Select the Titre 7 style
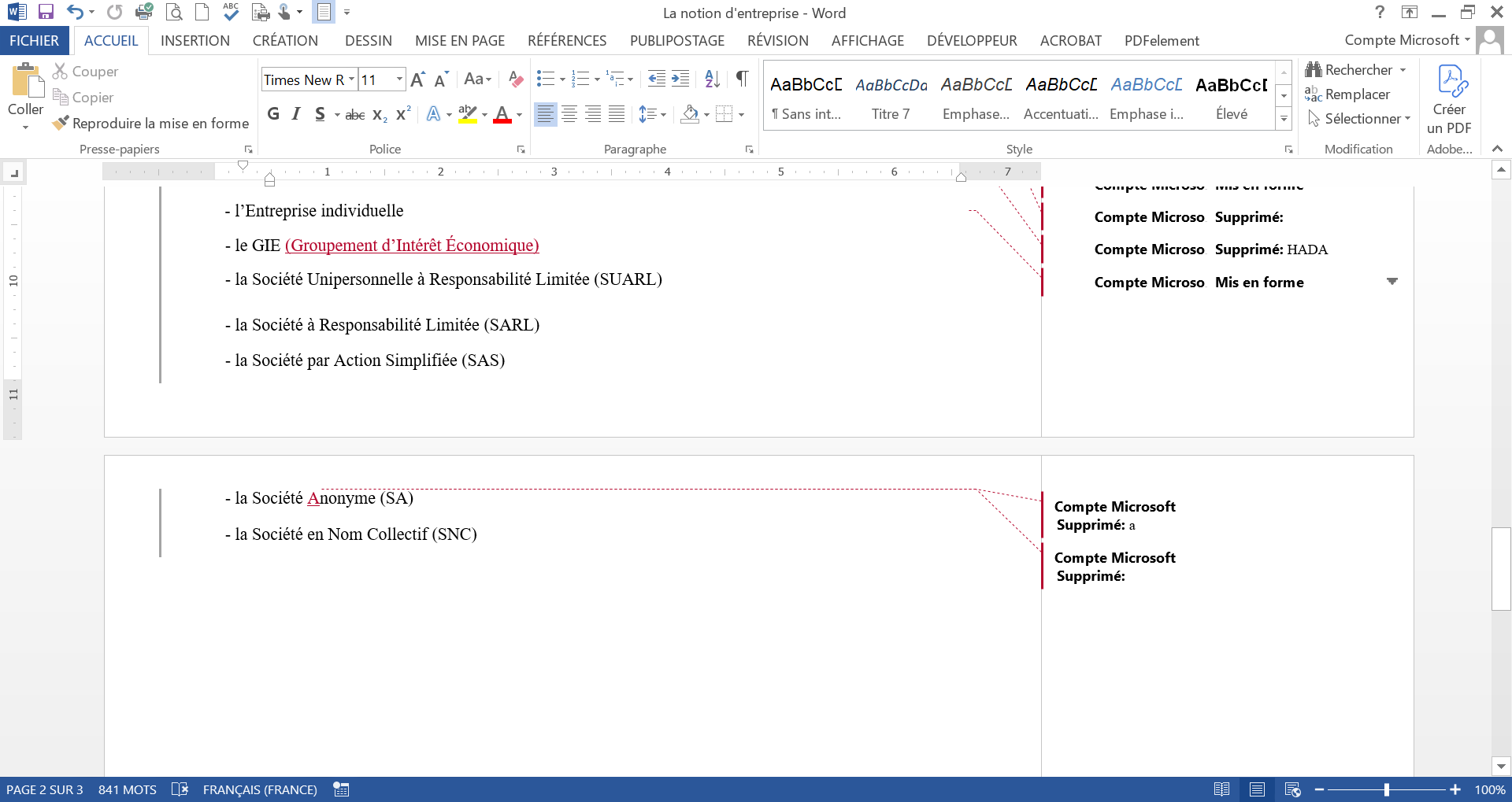Image resolution: width=1512 pixels, height=802 pixels. pyautogui.click(x=891, y=97)
